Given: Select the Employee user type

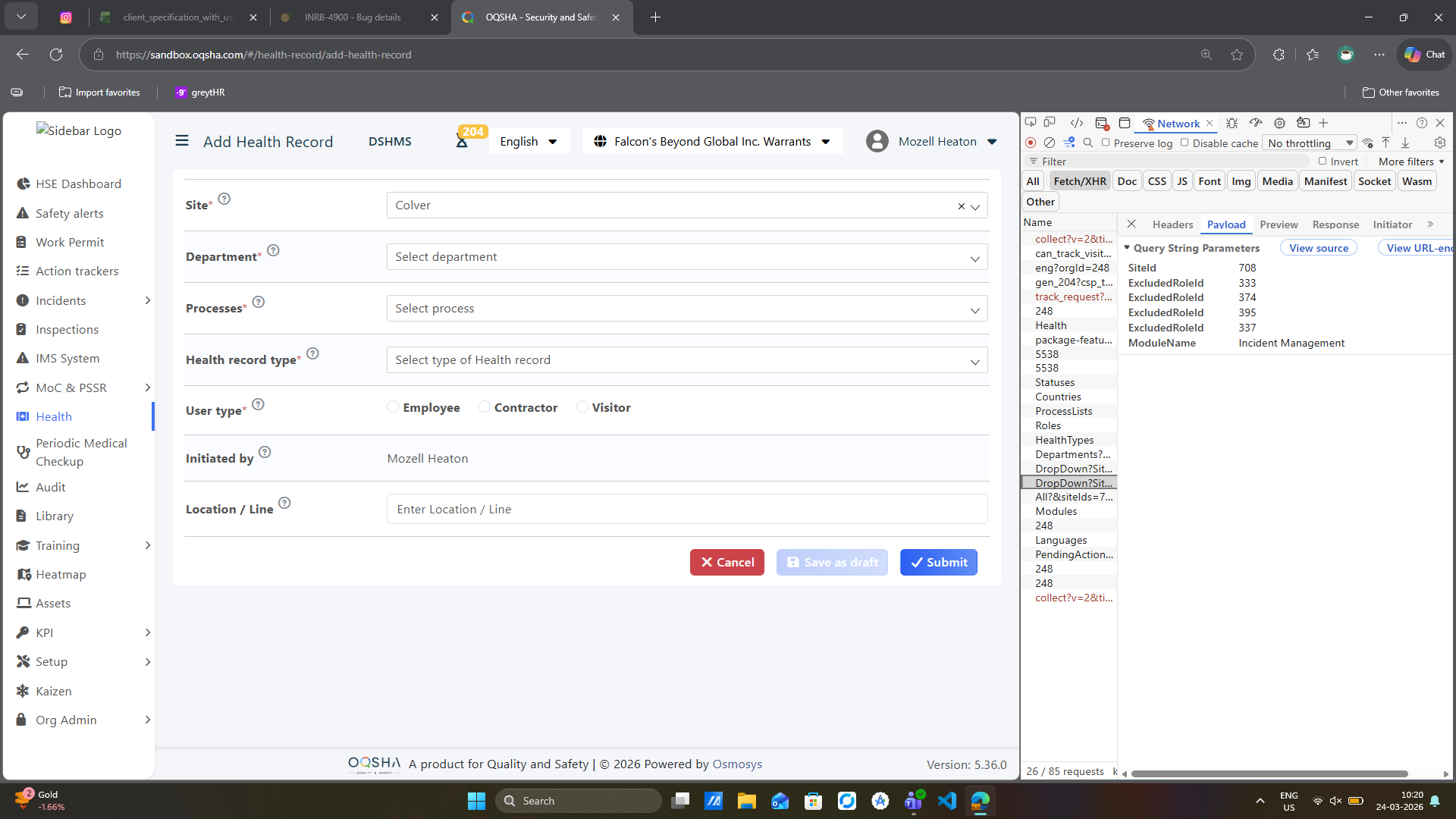Looking at the screenshot, I should (x=393, y=407).
